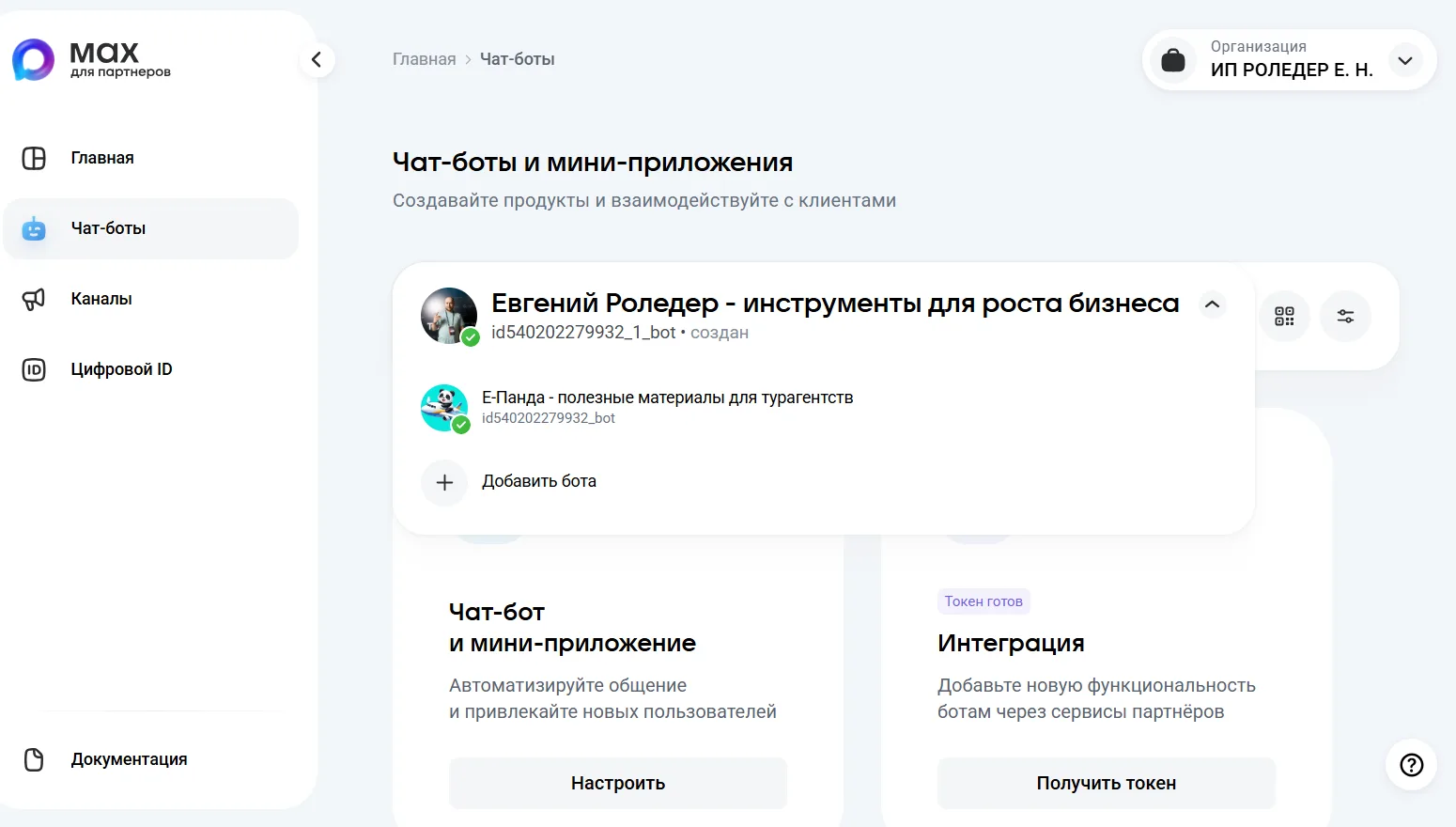Click the Е-Панда panda avatar
Viewport: 1456px width, 827px height.
444,408
